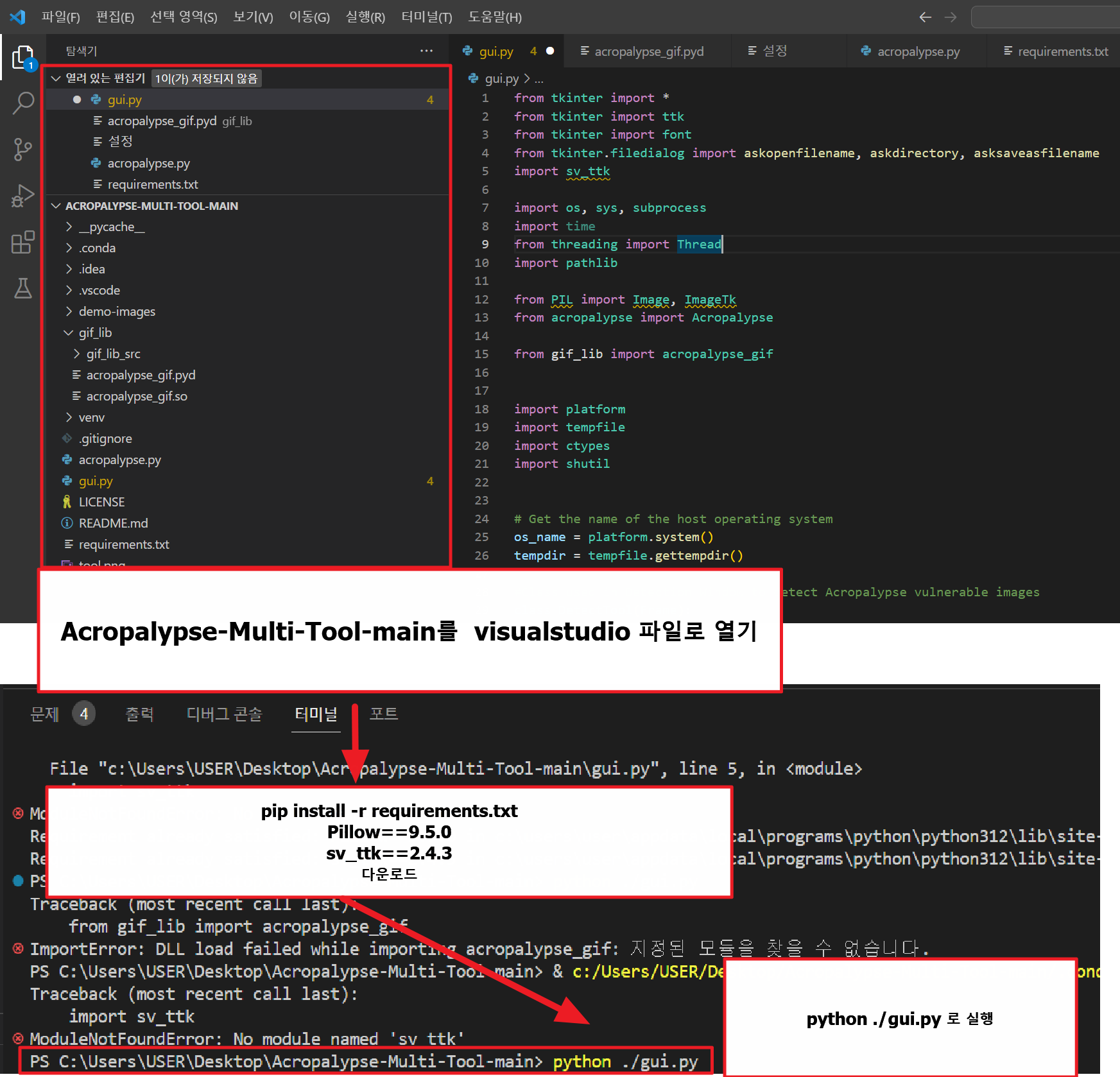Select requirements.txt in open editors list
This screenshot has height=1077, width=1120.
coord(153,184)
